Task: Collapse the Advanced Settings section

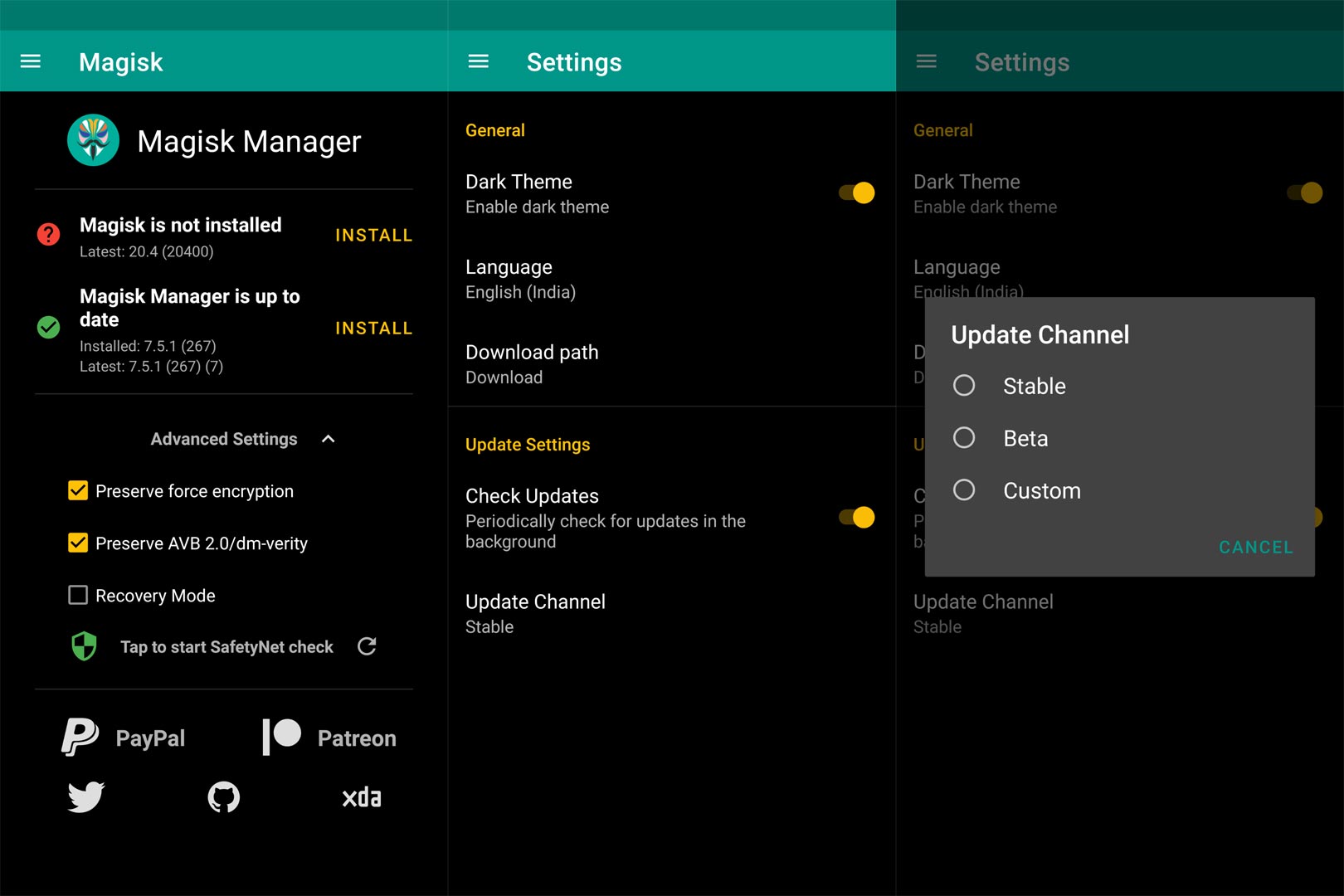Action: point(329,439)
